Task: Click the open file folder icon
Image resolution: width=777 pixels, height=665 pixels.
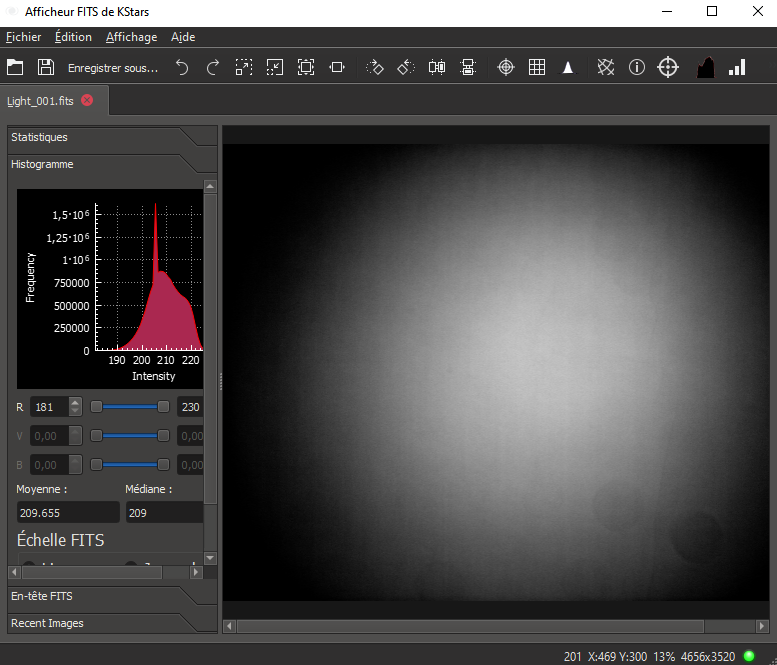Action: [x=15, y=67]
